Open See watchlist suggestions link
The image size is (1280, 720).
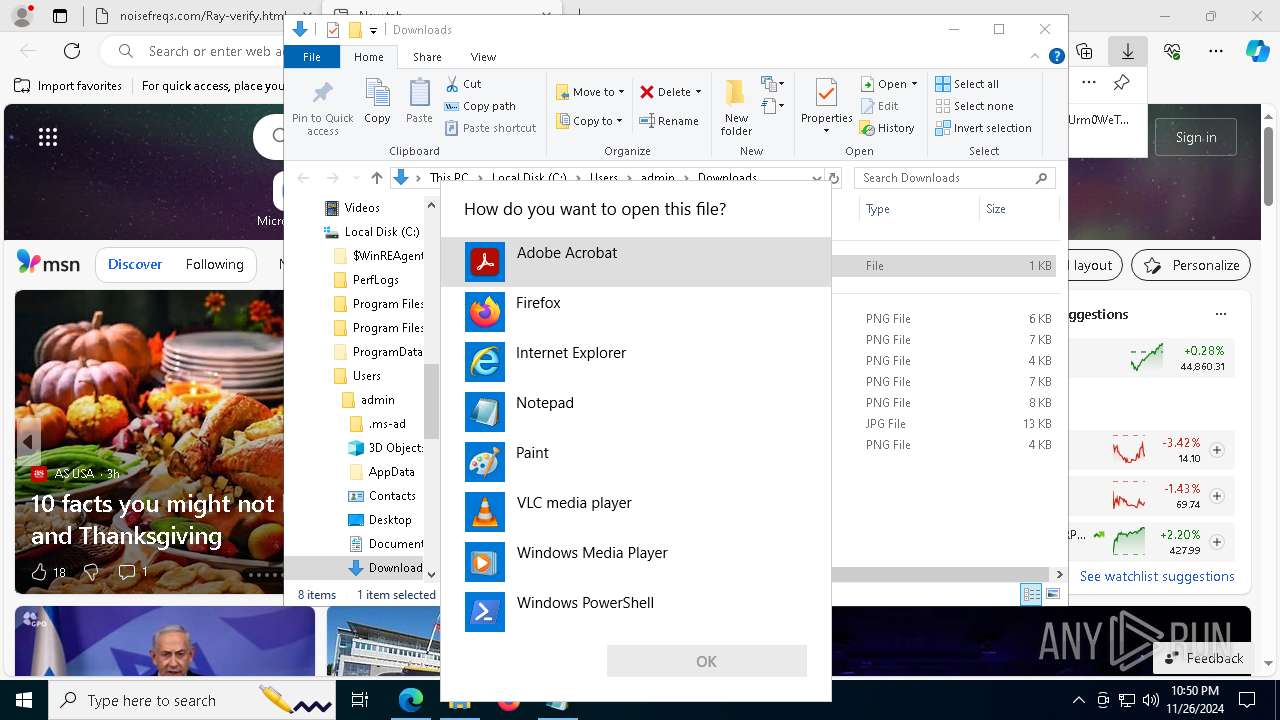pos(1157,576)
